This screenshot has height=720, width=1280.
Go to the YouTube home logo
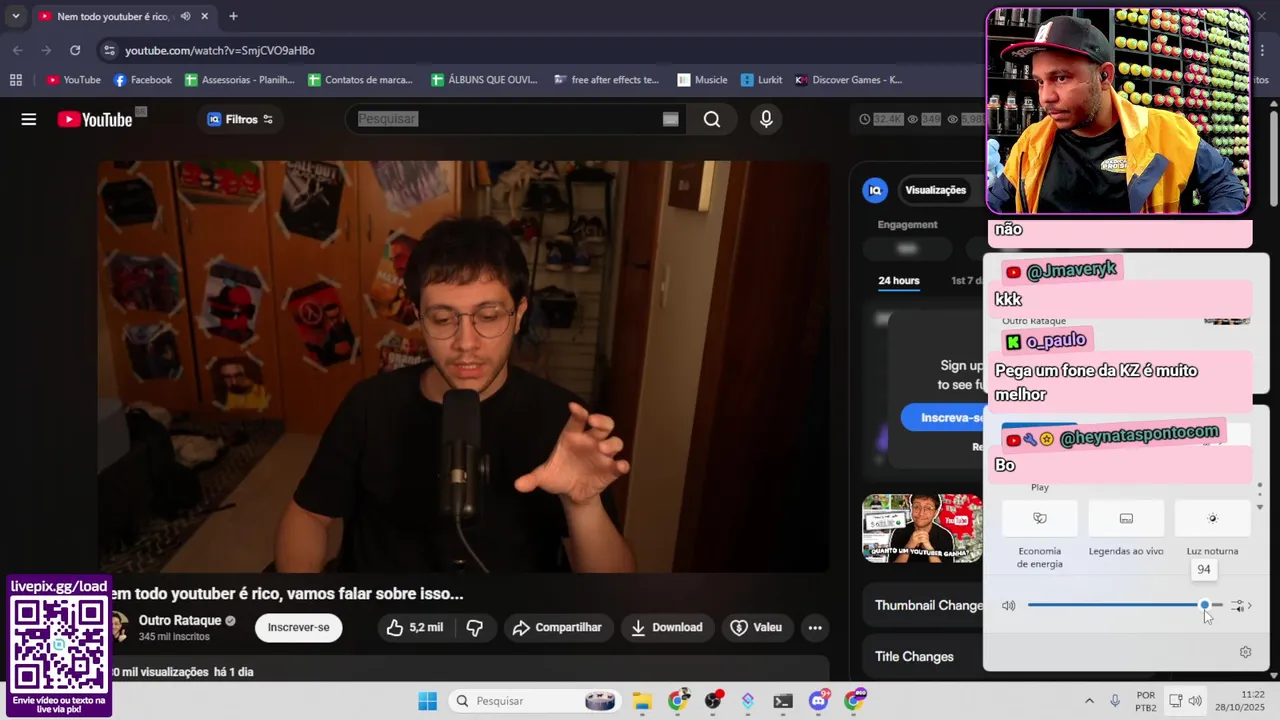tap(95, 119)
